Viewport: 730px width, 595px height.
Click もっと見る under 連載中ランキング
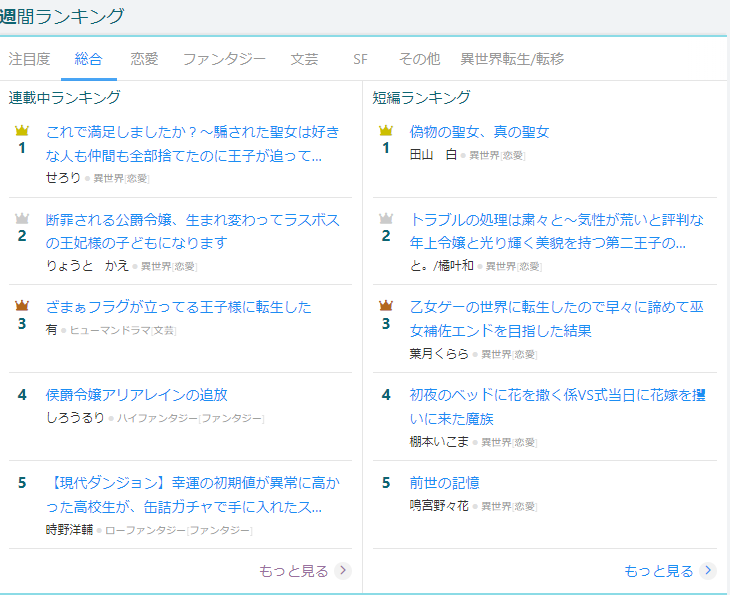pos(293,571)
